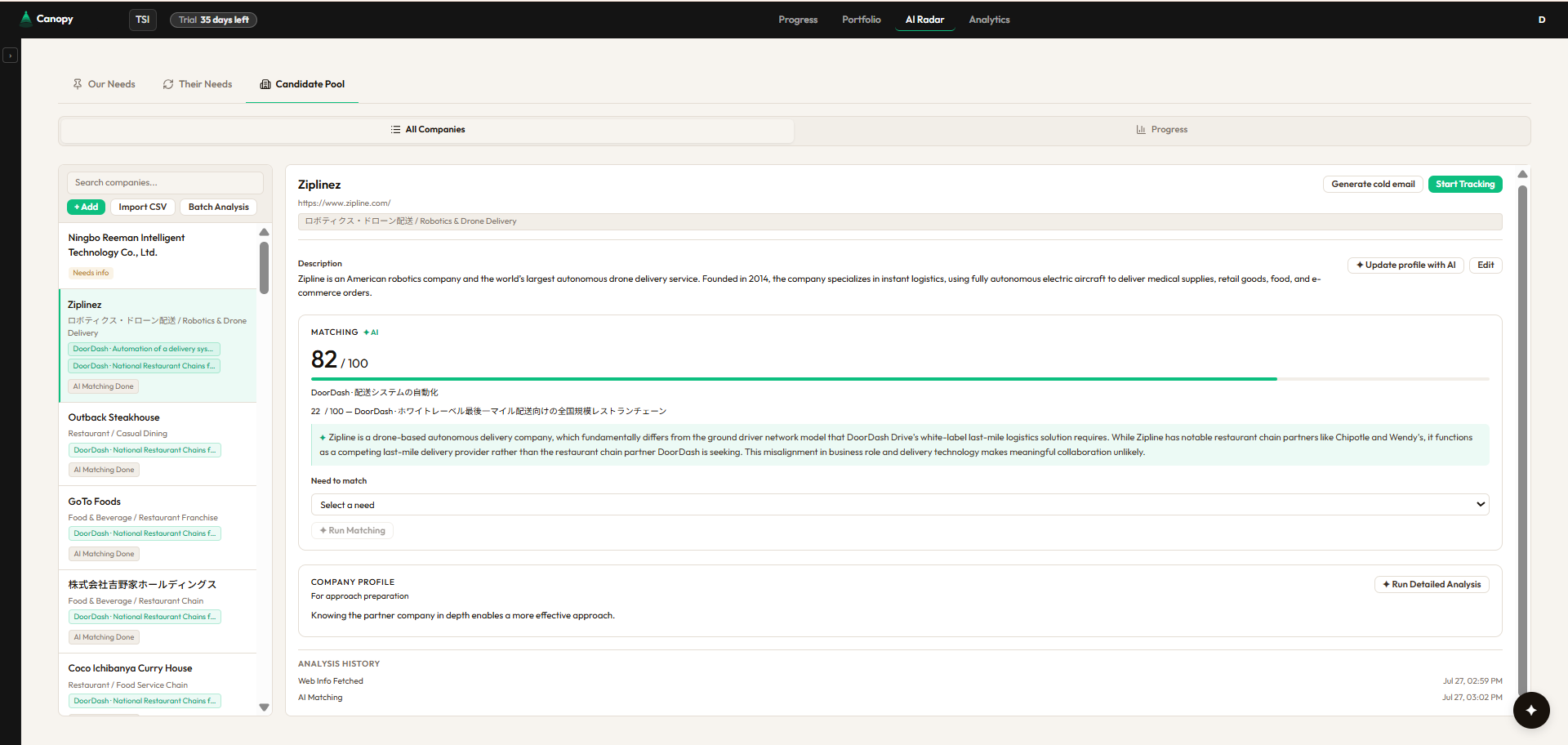Click 吉野家's AI Matching Done badge
Viewport: 1568px width, 745px height.
point(104,637)
